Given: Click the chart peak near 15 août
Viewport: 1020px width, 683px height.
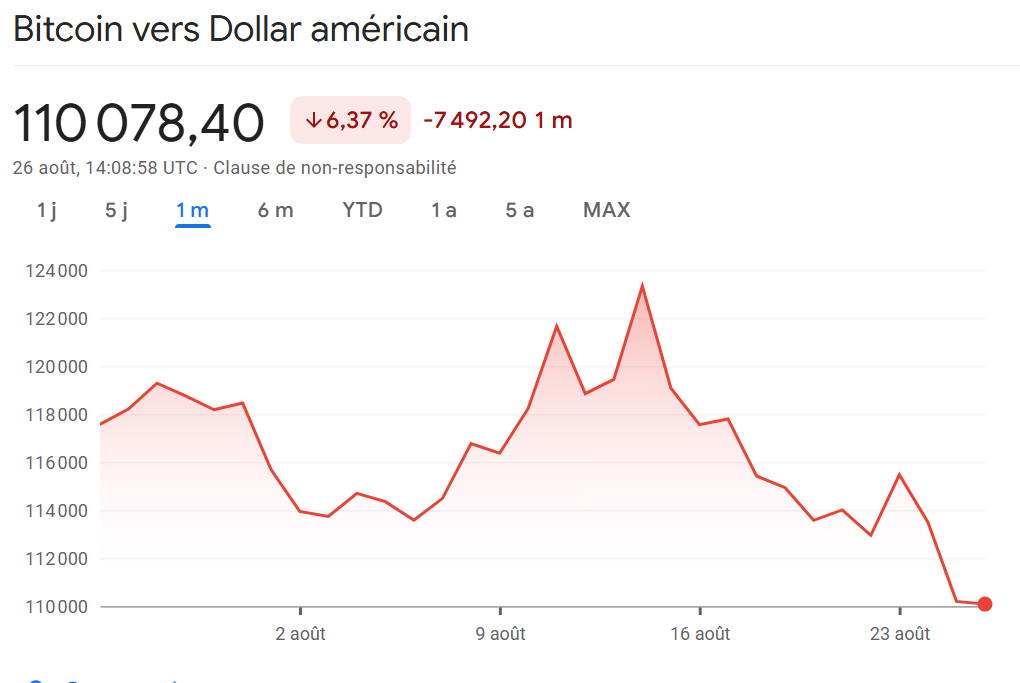Looking at the screenshot, I should [x=642, y=285].
